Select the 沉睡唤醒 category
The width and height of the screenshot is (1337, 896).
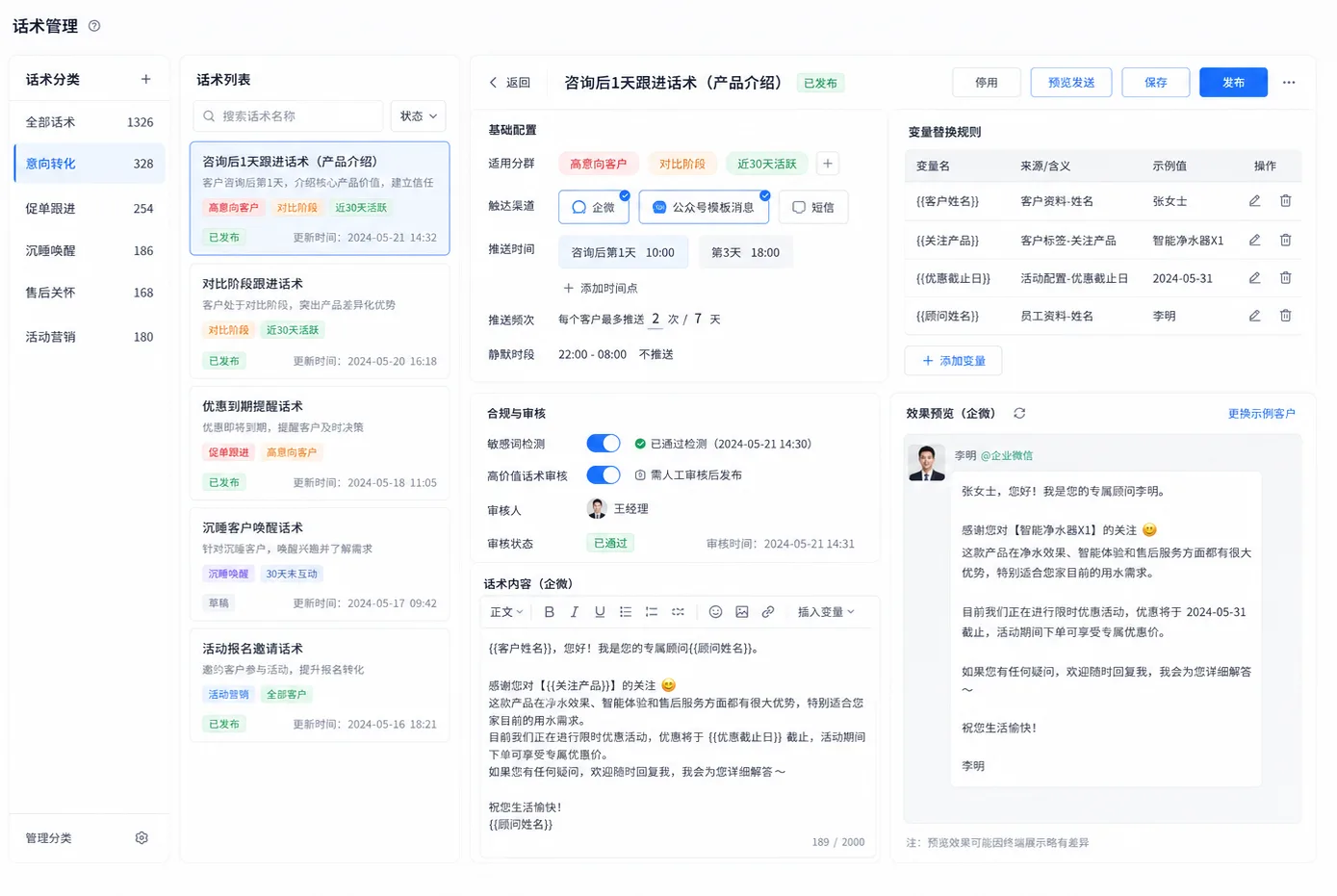coord(90,251)
